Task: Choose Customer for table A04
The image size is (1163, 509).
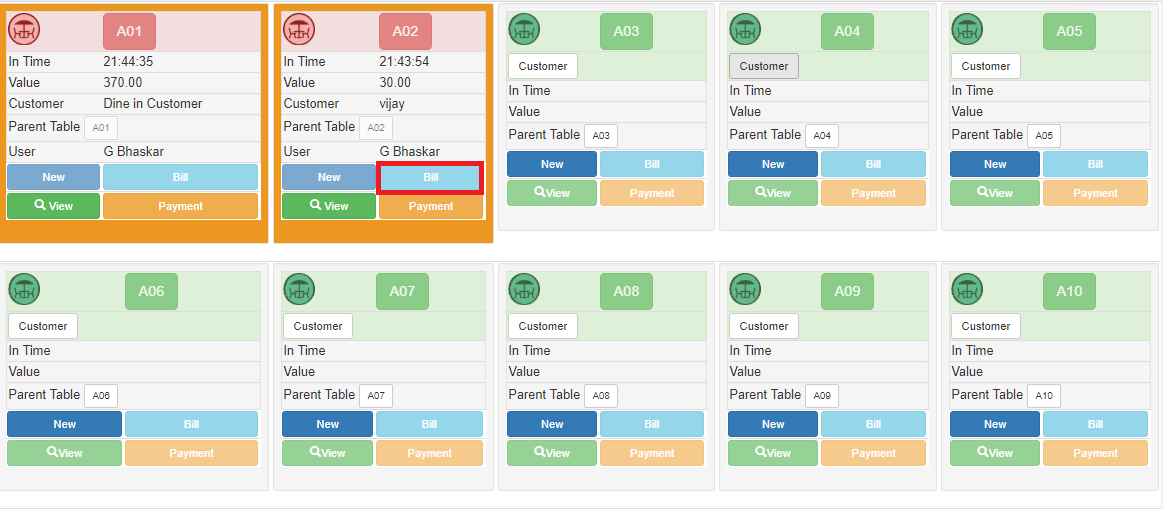Action: click(x=764, y=66)
